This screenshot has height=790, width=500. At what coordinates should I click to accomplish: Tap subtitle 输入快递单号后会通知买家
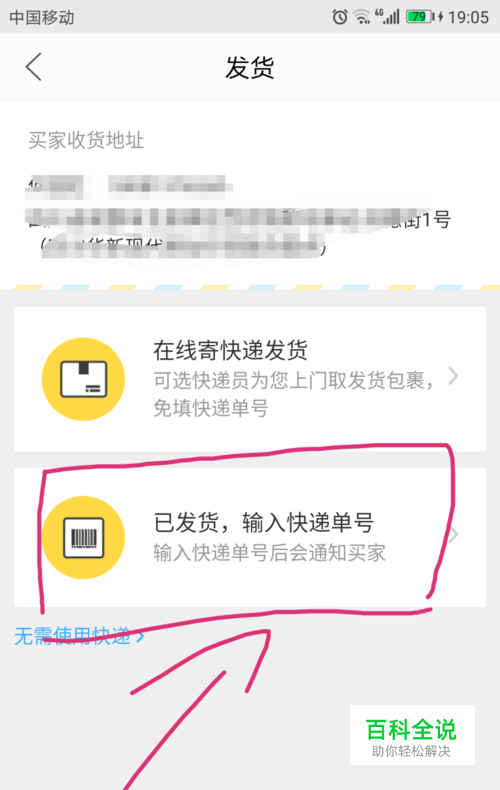pyautogui.click(x=270, y=553)
